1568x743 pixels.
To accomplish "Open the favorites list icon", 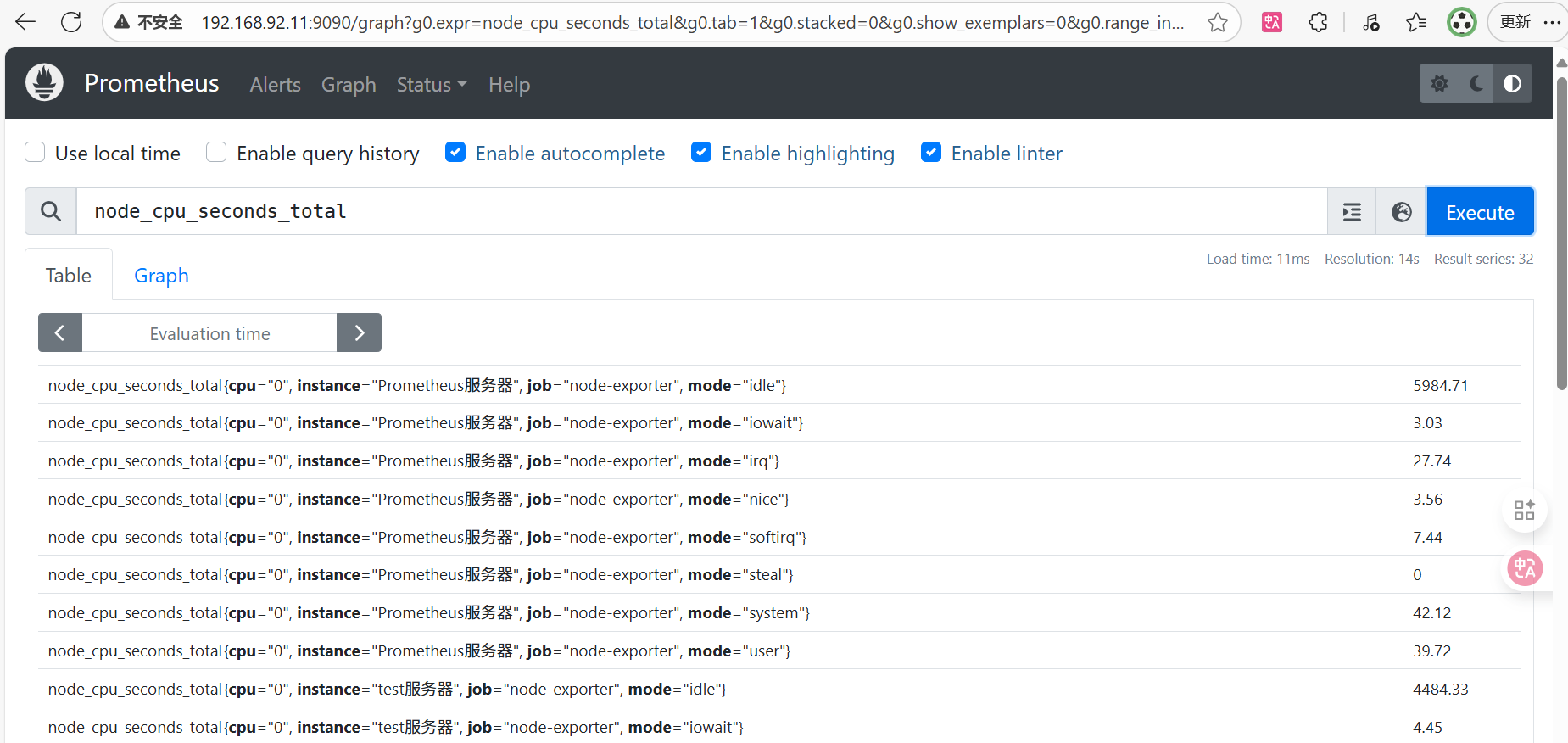I will coord(1416,22).
